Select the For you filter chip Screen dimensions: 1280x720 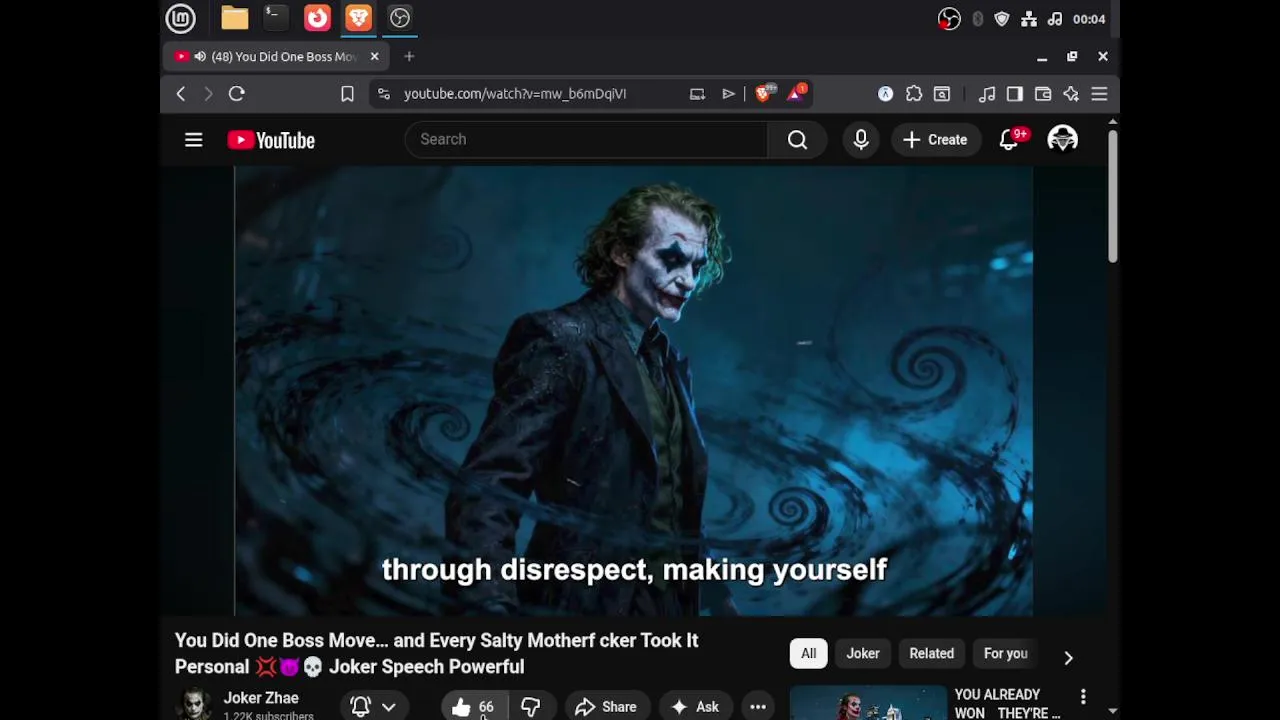1006,654
